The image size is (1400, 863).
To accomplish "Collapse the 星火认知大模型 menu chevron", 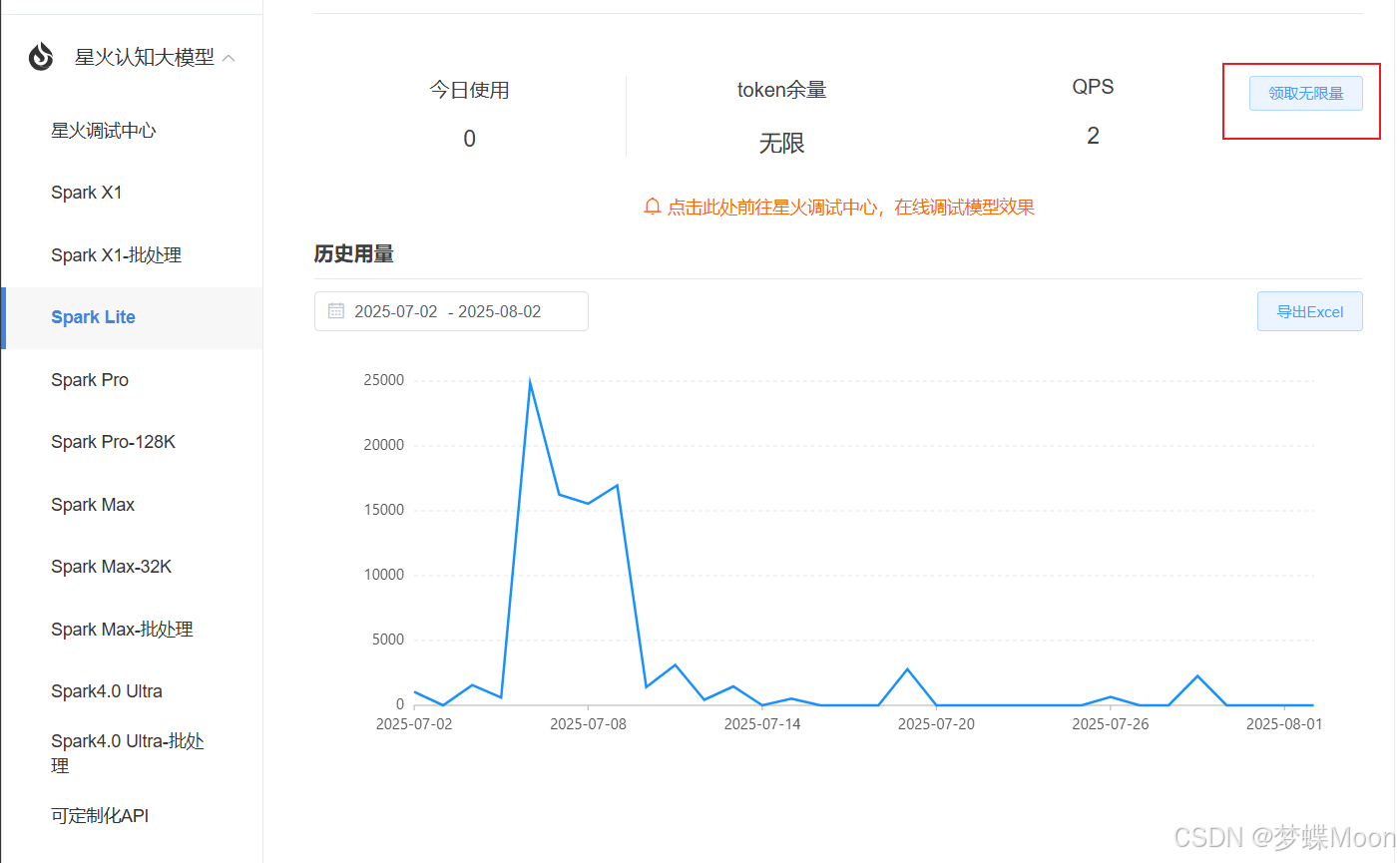I will pos(230,58).
